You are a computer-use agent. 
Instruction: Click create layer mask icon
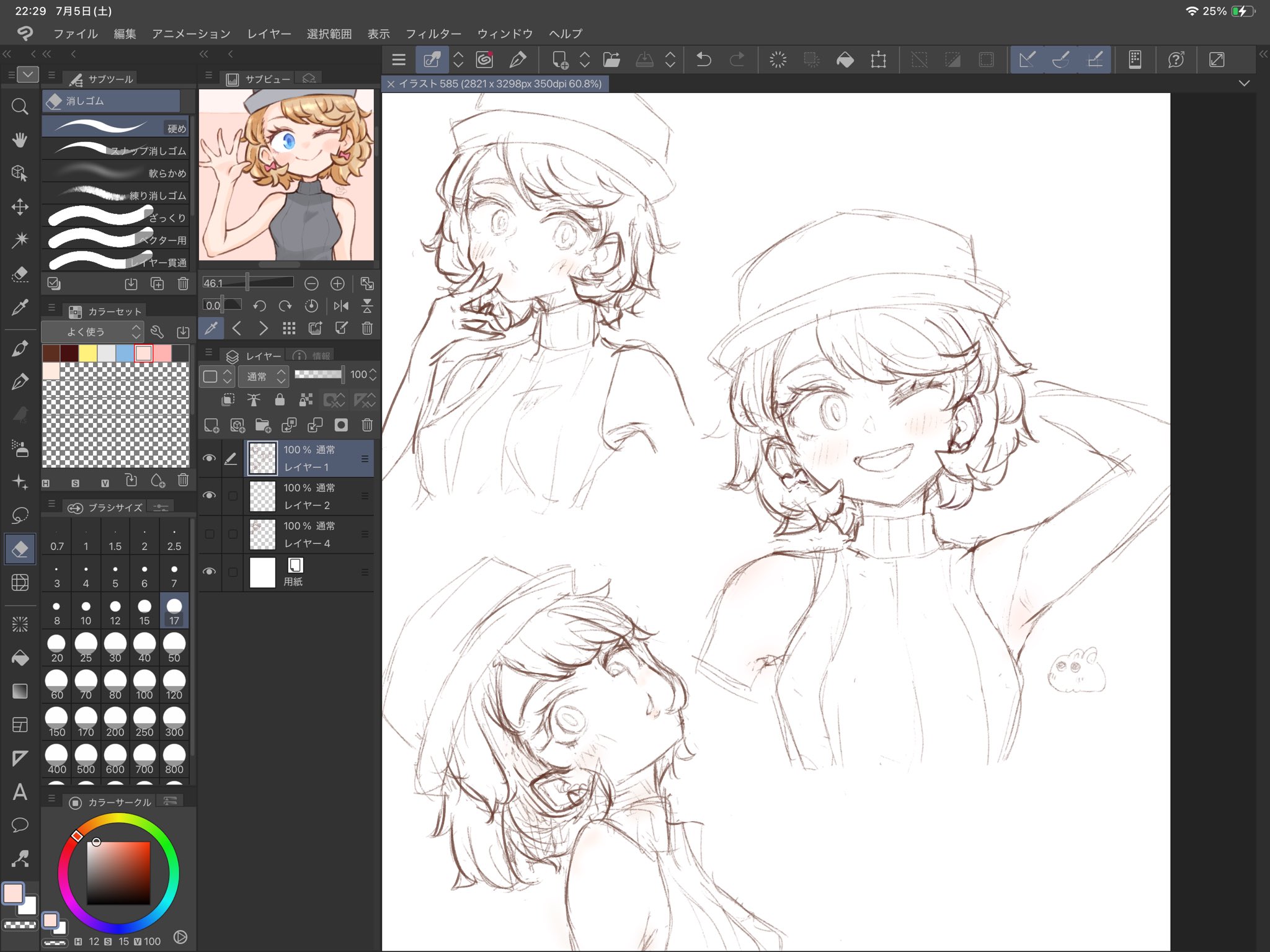coord(341,425)
